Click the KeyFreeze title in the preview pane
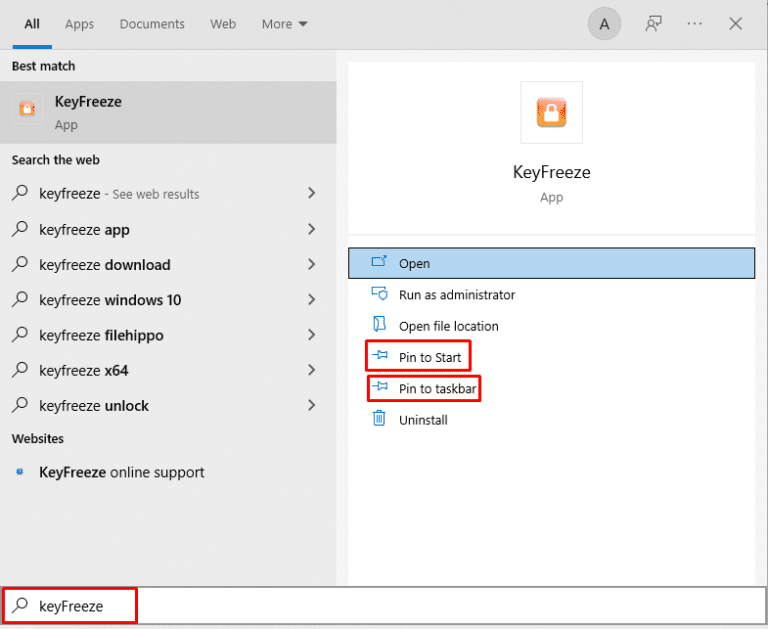Viewport: 768px width, 629px height. pos(552,172)
